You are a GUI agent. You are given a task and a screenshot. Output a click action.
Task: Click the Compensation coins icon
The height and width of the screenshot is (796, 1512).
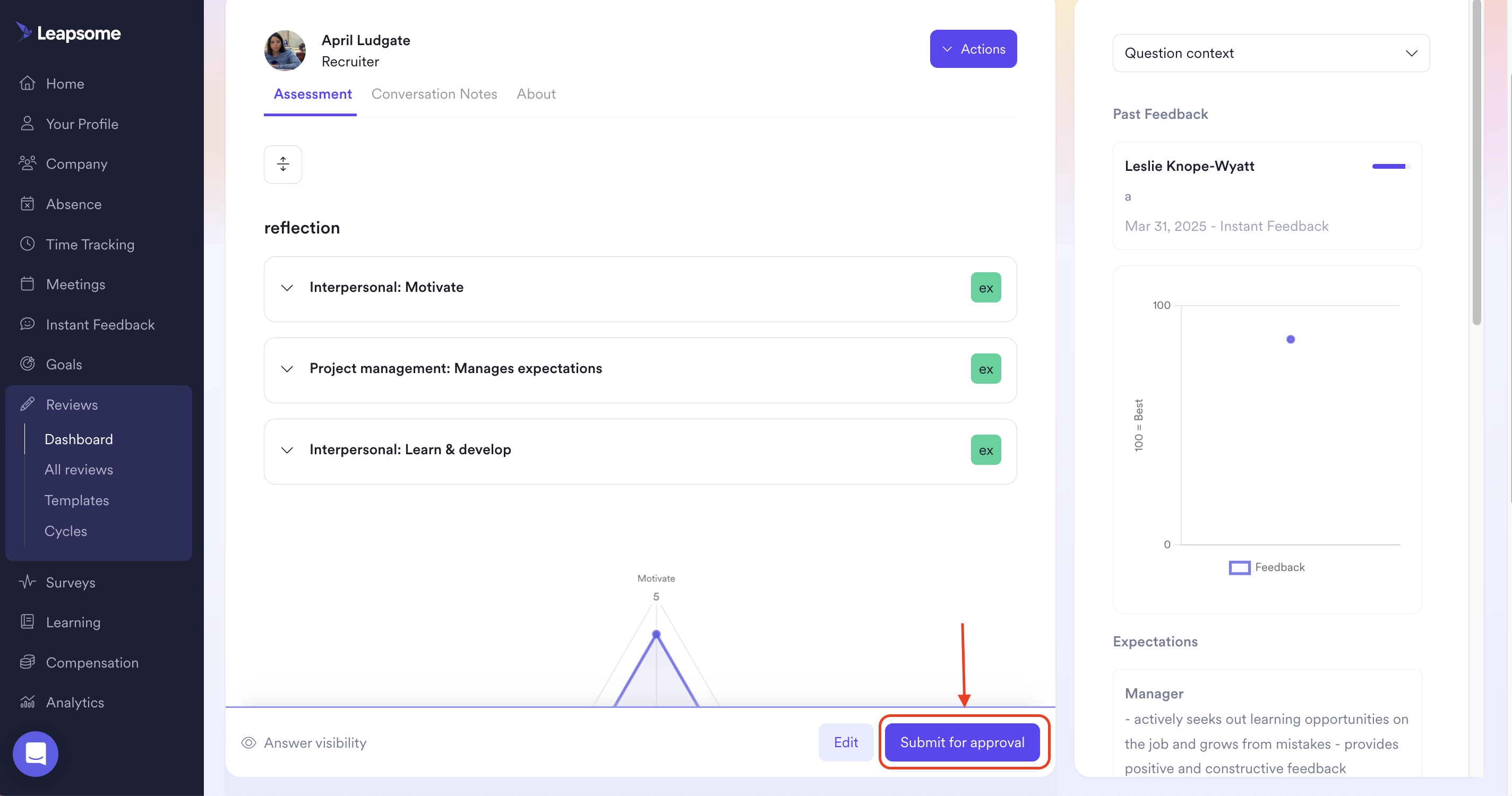click(x=27, y=662)
